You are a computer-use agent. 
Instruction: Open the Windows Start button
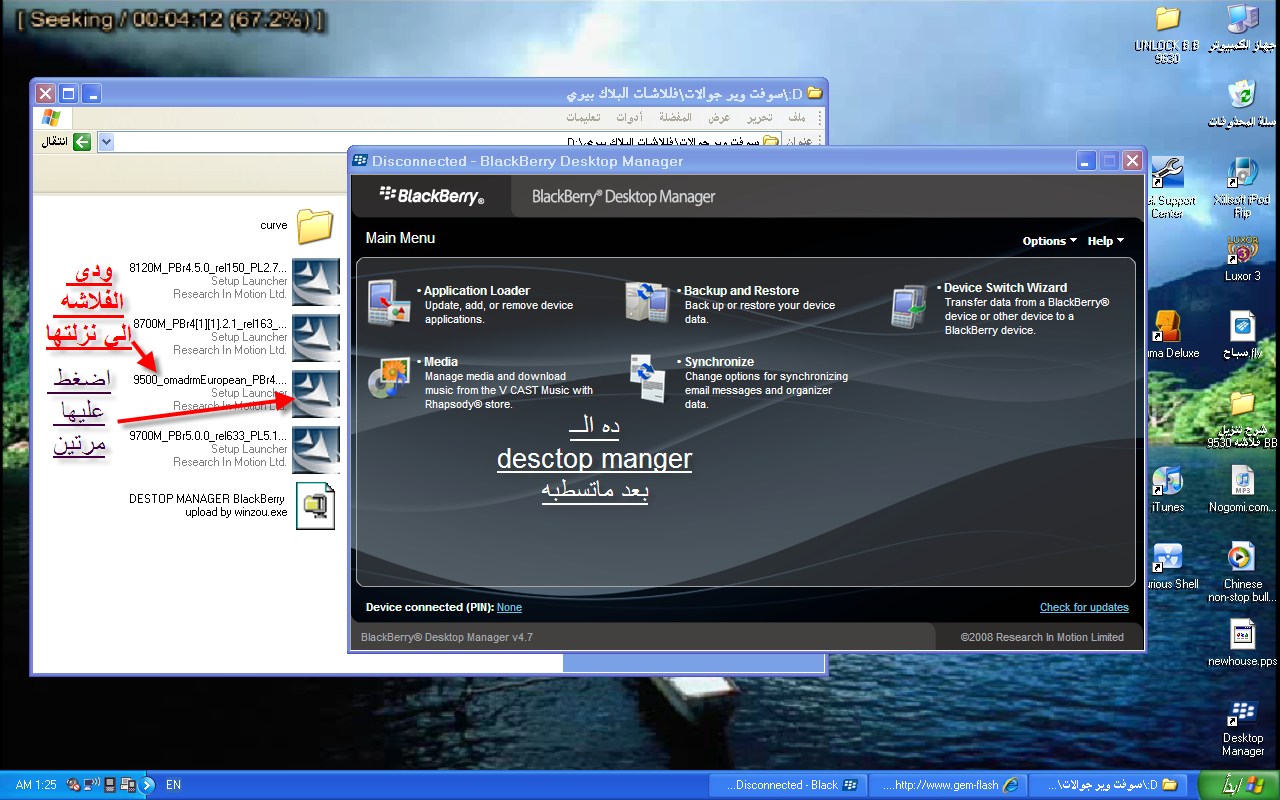tap(1238, 784)
